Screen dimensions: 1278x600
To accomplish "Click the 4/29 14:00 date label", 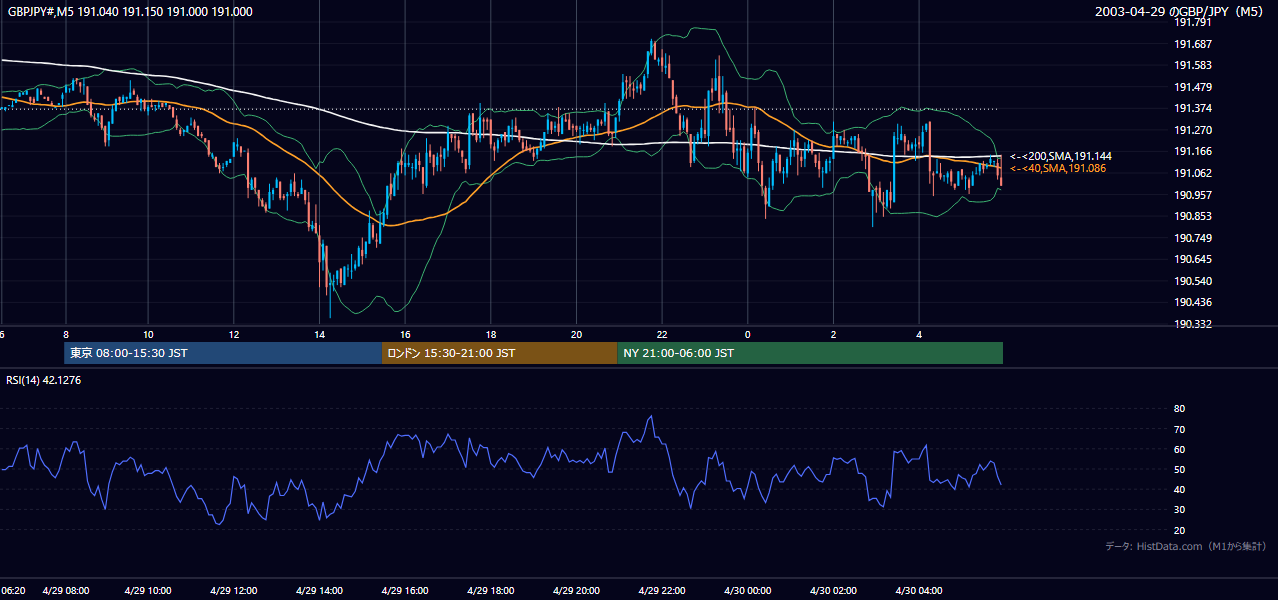I will coord(321,590).
